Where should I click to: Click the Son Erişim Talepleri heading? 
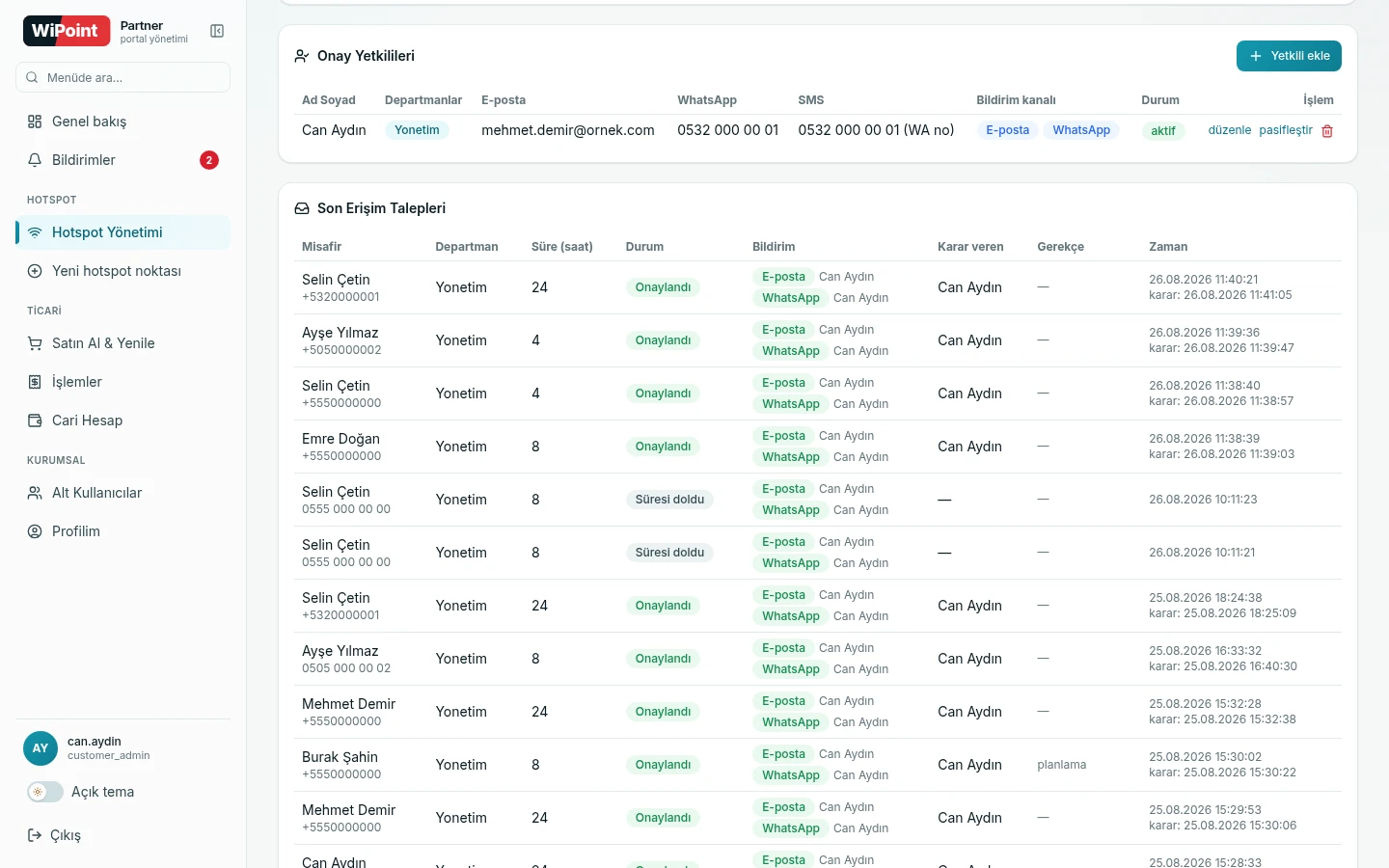click(x=381, y=208)
